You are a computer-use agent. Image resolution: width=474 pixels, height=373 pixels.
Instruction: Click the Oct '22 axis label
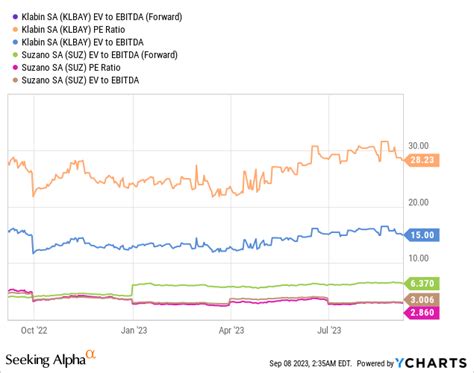pos(34,330)
